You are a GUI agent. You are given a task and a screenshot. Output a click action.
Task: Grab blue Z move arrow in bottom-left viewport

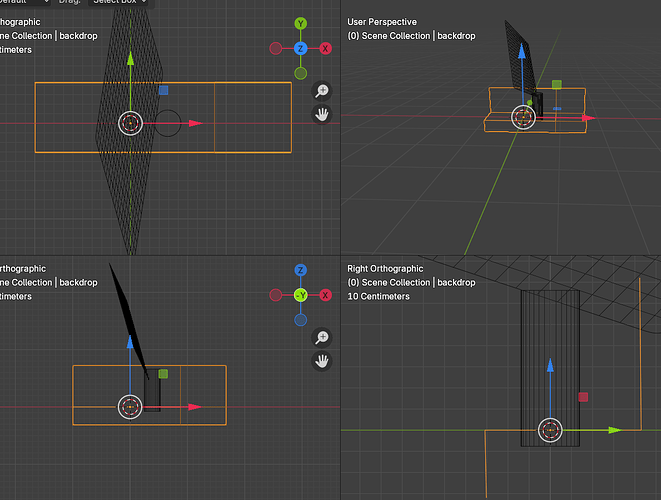[130, 342]
